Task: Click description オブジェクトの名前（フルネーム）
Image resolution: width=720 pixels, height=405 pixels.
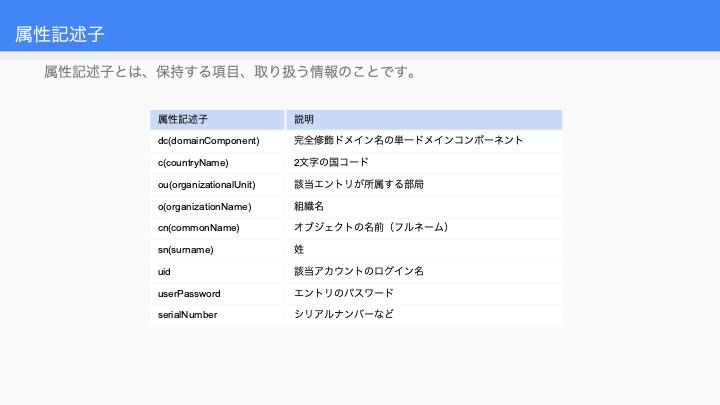Action: tap(372, 228)
